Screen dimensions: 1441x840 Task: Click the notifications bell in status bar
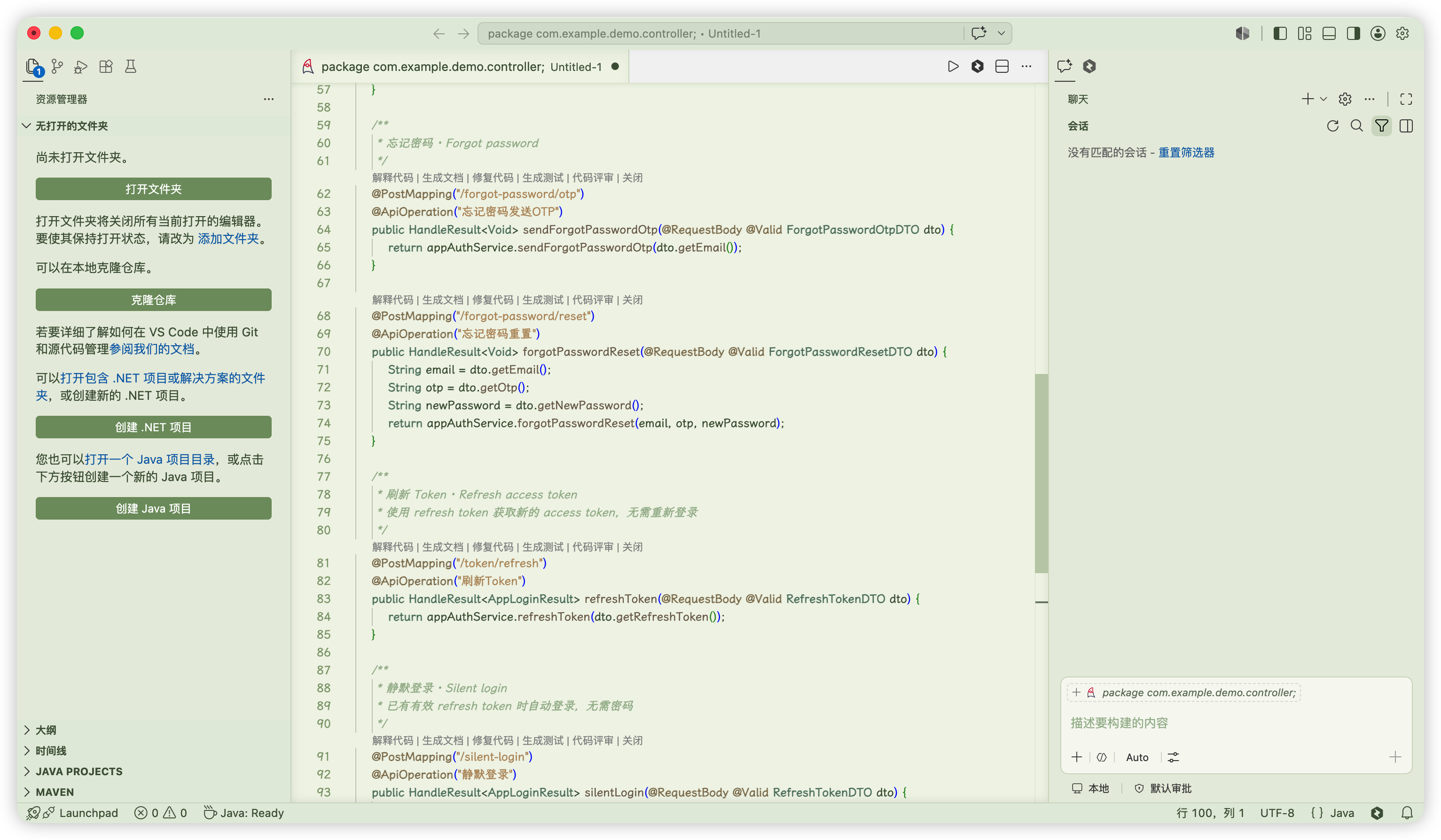[1407, 813]
